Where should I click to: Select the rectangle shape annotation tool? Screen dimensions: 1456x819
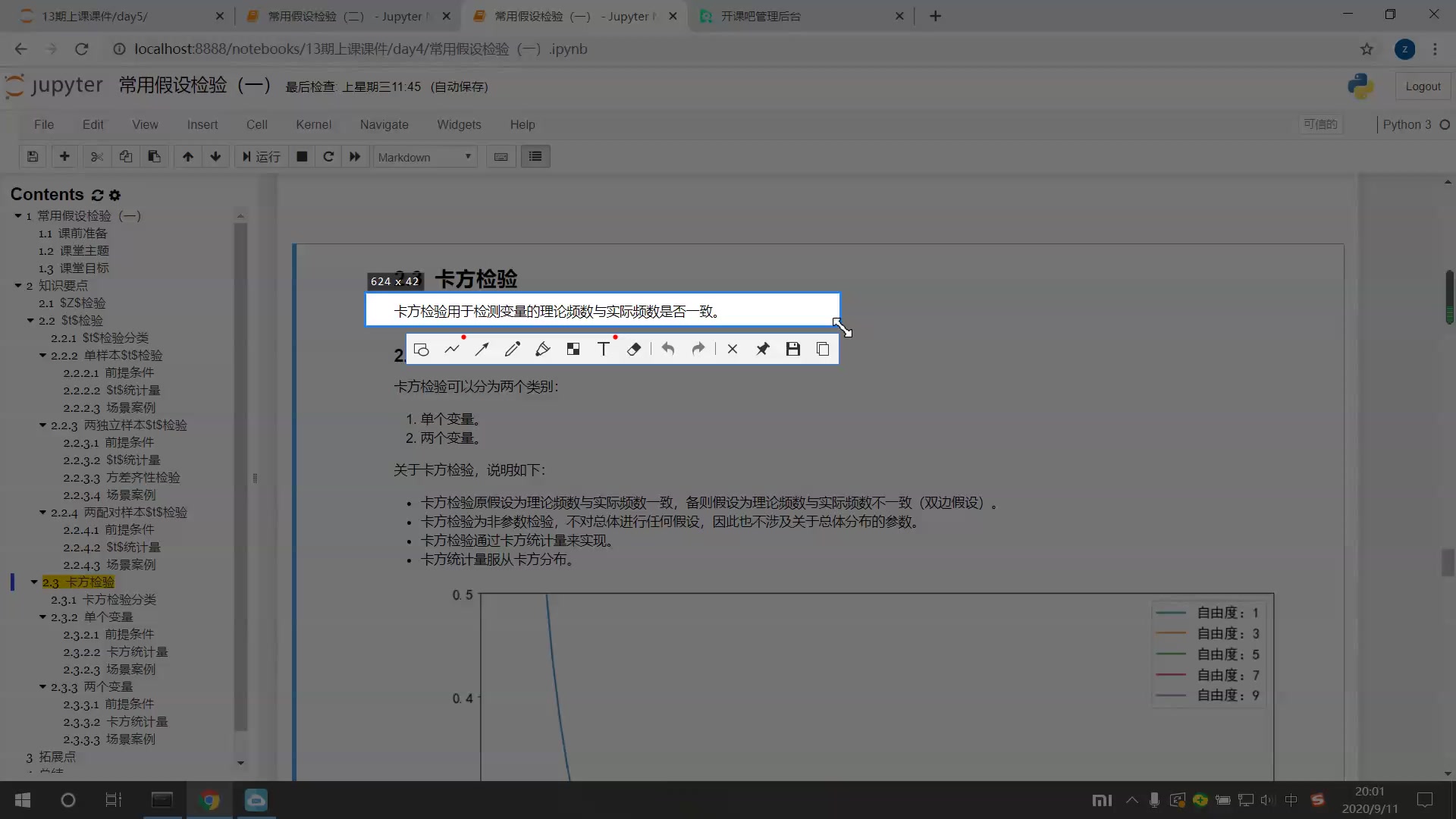(x=422, y=350)
